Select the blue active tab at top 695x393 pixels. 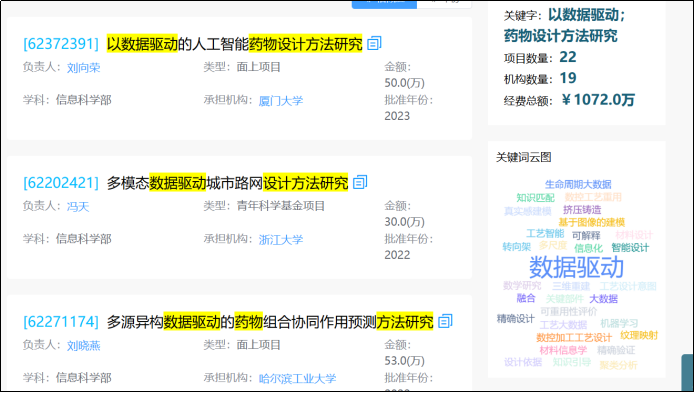384,4
